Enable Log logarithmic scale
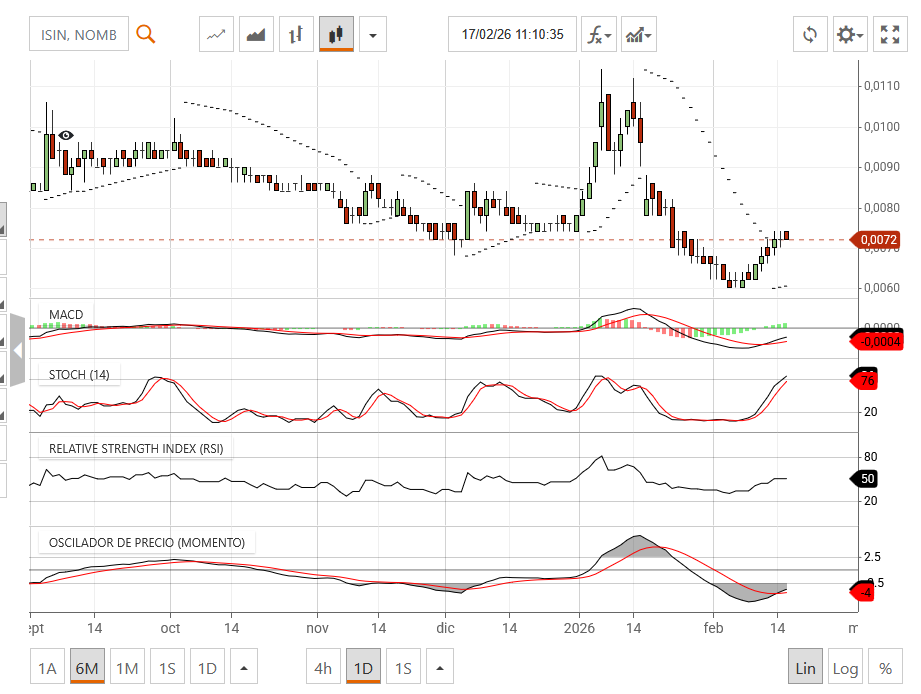Image resolution: width=921 pixels, height=694 pixels. 845,668
